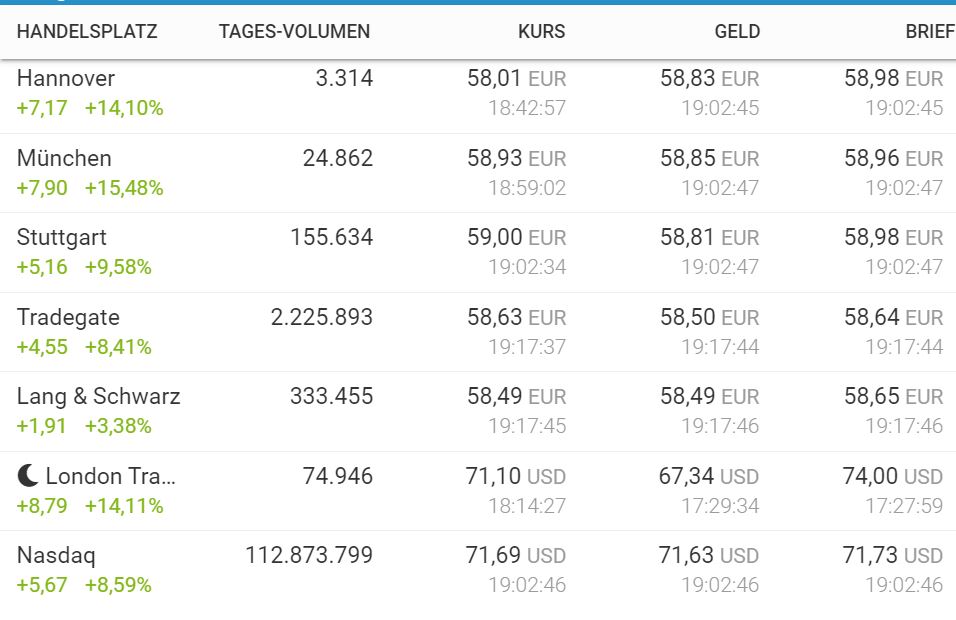This screenshot has width=956, height=620.
Task: Select the Nasdaq exchange row
Action: coord(56,556)
